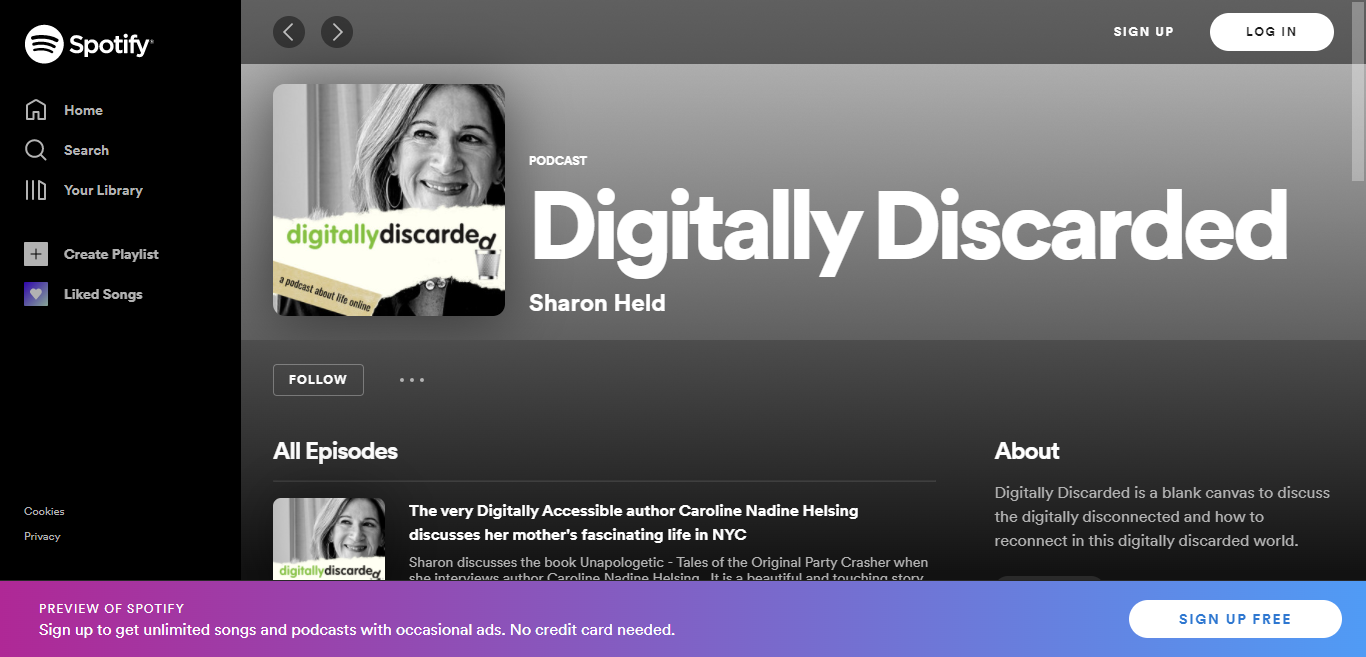Viewport: 1366px width, 657px height.
Task: Click the 'PODCAST' label above the title
Action: point(558,161)
